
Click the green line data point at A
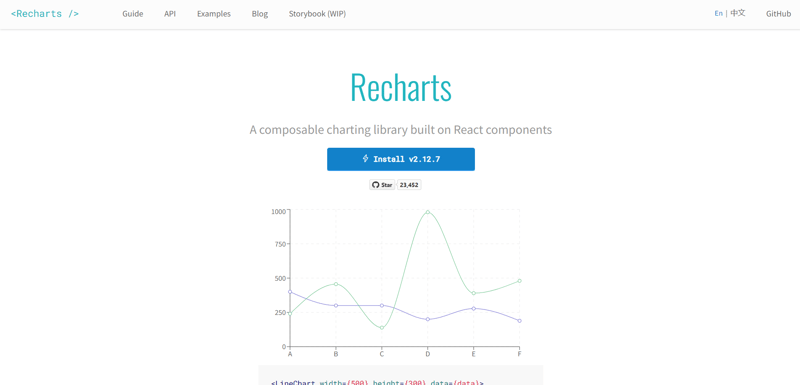[290, 314]
